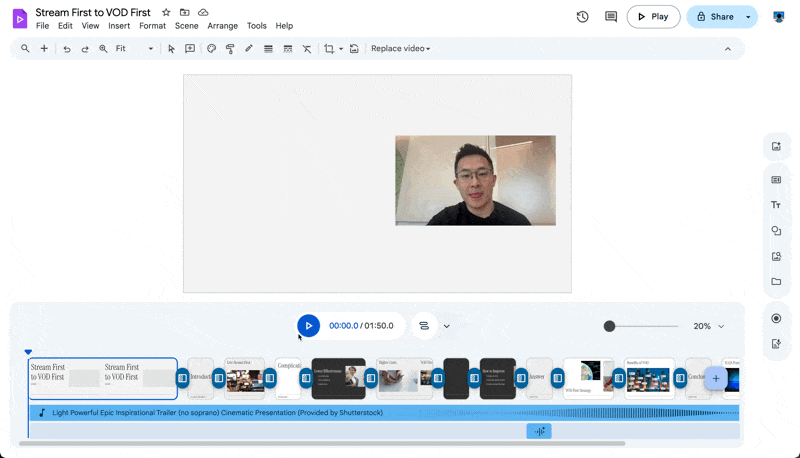The image size is (800, 458).
Task: Click the 00:00.0 current timecode
Action: pos(343,326)
